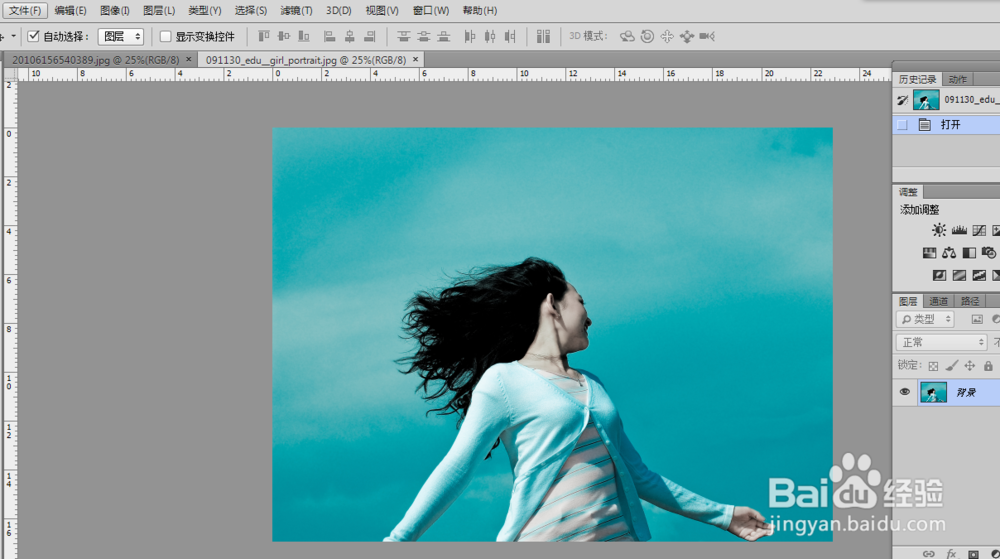Open the 编辑(E) menu

coord(70,10)
